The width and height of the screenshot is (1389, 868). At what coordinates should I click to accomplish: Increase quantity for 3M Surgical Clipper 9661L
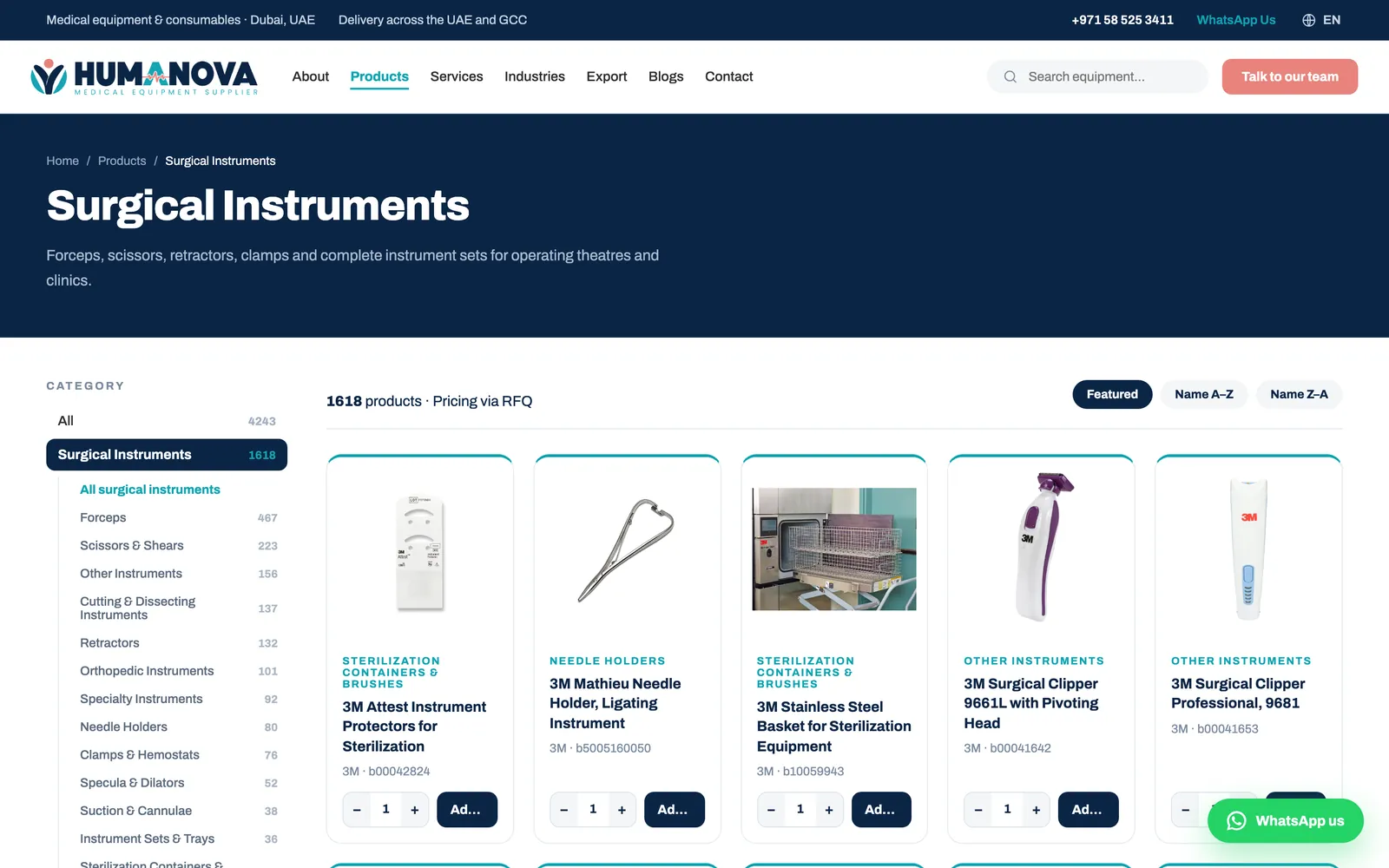[1036, 810]
